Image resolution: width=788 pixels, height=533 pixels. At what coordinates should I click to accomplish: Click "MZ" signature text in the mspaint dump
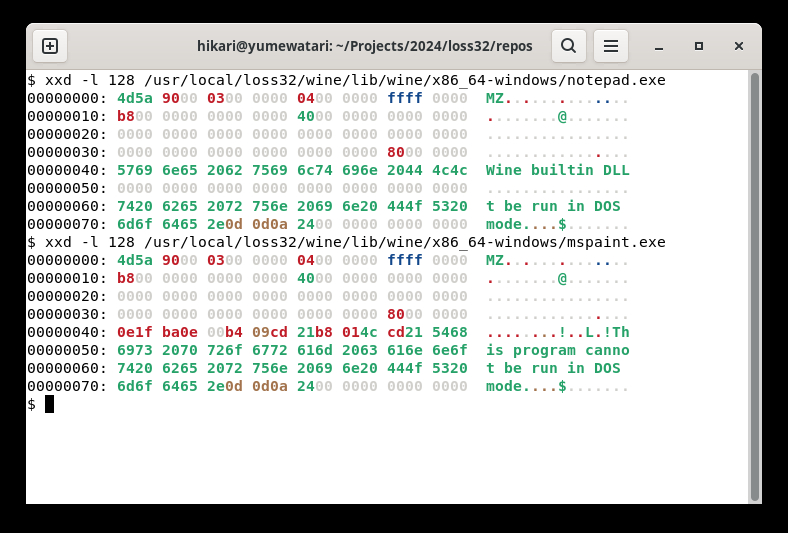[495, 260]
